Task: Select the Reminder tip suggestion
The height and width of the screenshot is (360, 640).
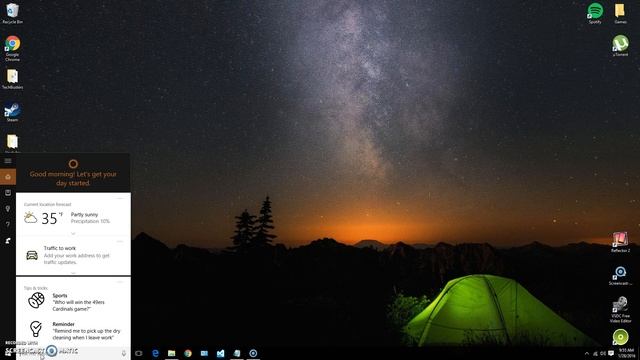Action: (x=86, y=331)
